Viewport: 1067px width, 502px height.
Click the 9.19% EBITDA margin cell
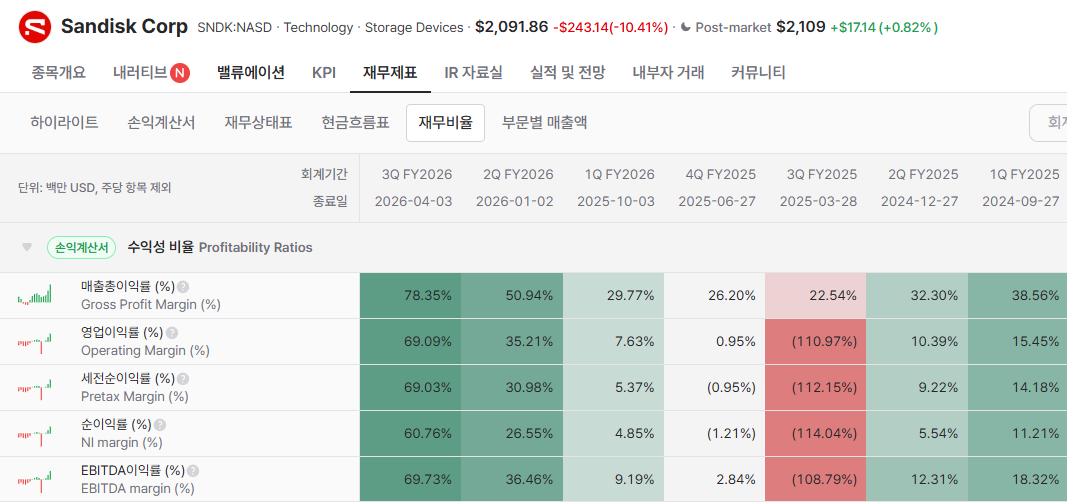(x=613, y=480)
